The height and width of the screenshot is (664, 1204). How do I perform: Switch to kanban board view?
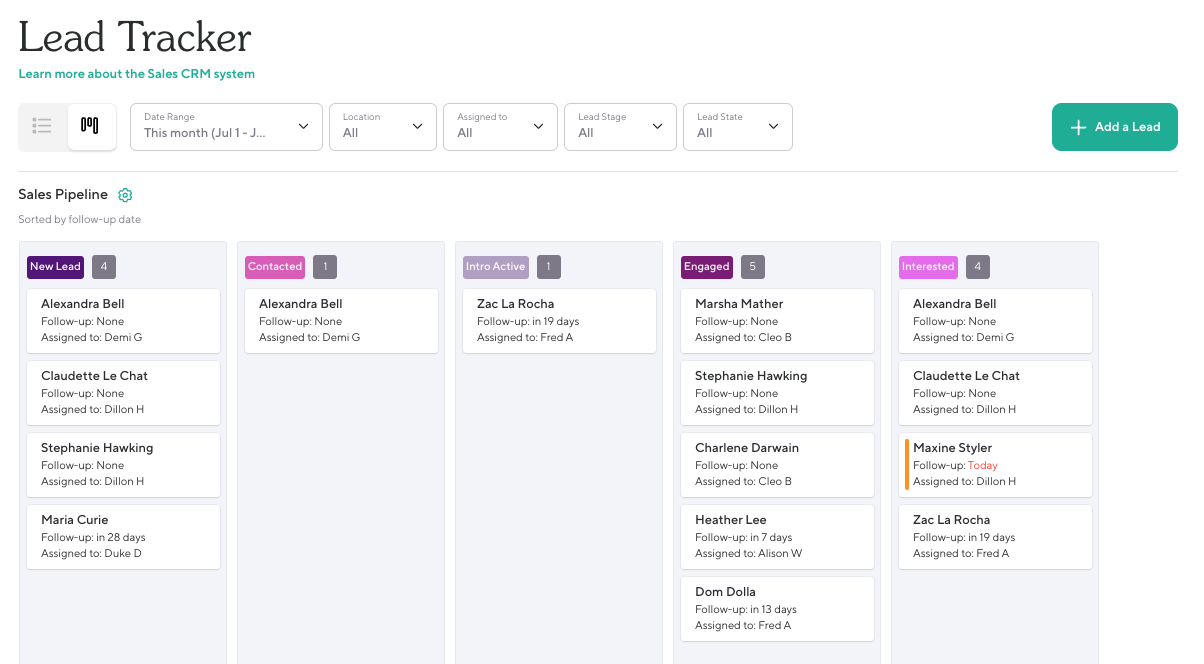click(x=91, y=126)
